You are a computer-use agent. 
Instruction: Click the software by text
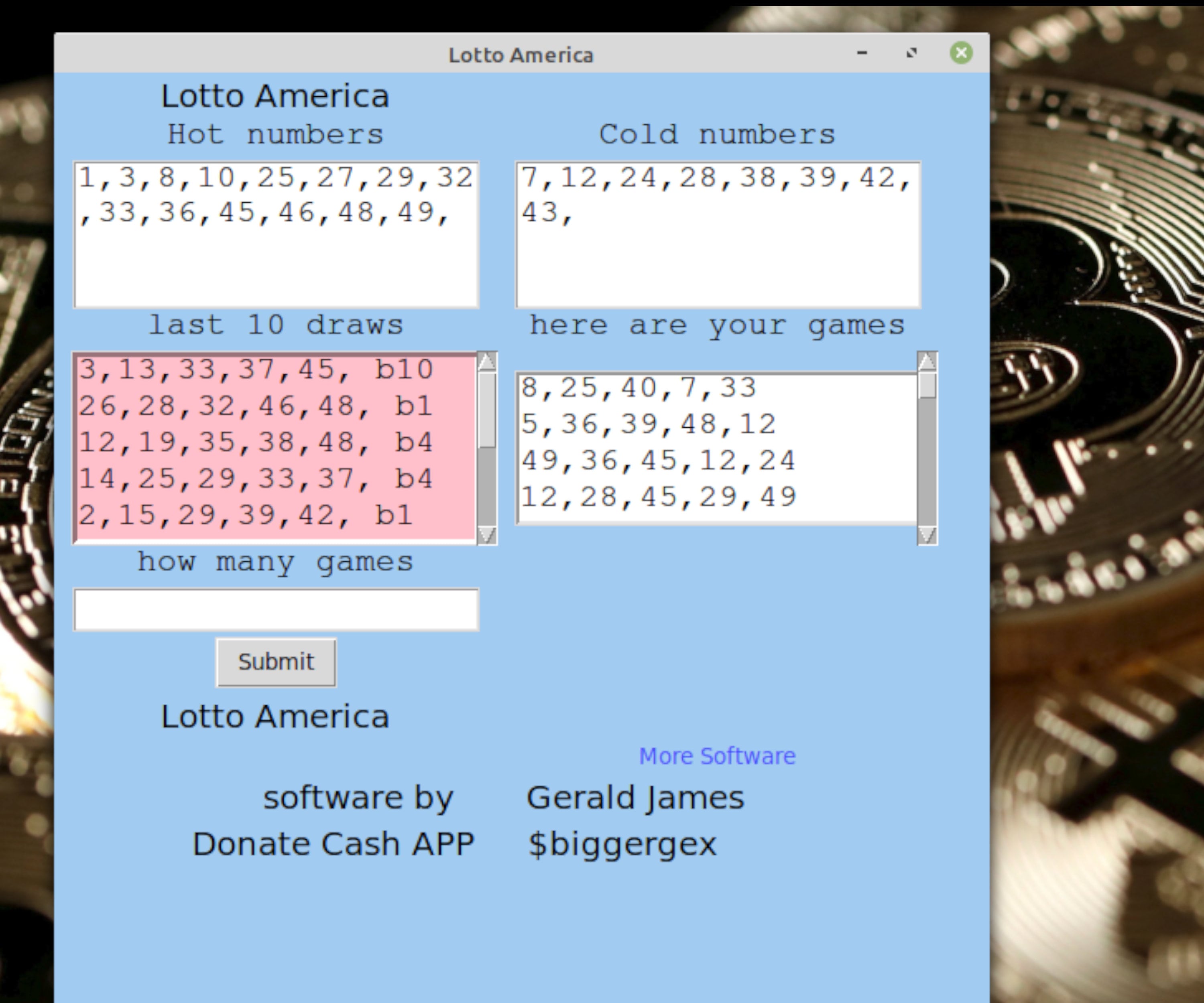[358, 798]
